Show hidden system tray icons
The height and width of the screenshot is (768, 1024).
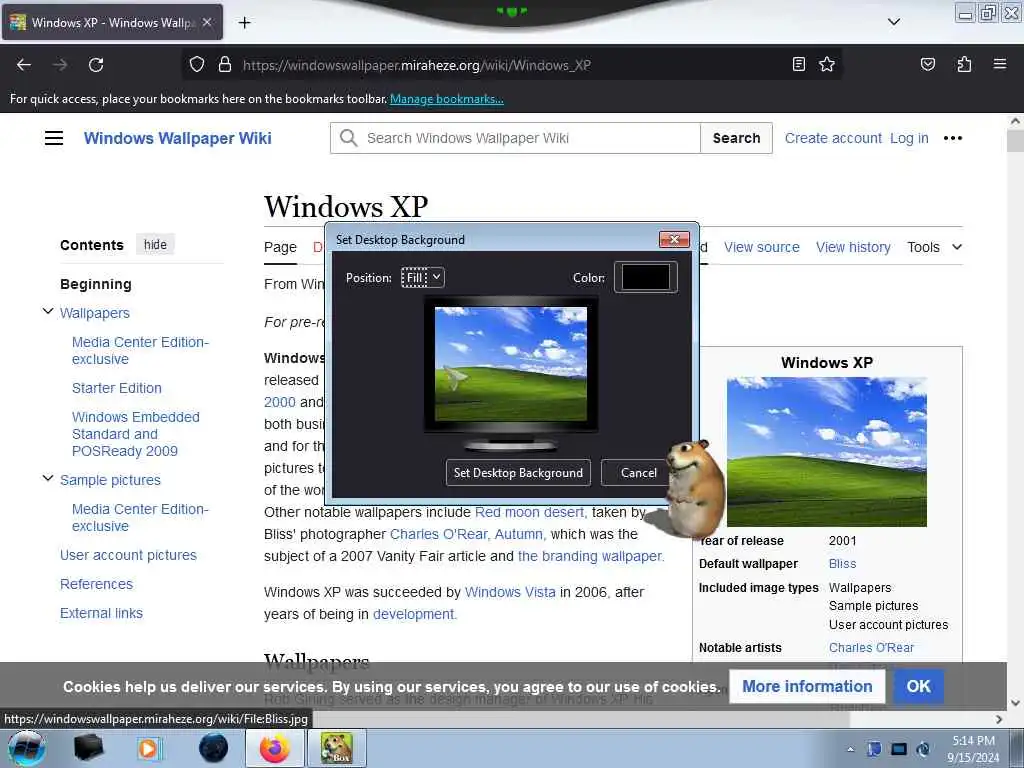point(850,749)
